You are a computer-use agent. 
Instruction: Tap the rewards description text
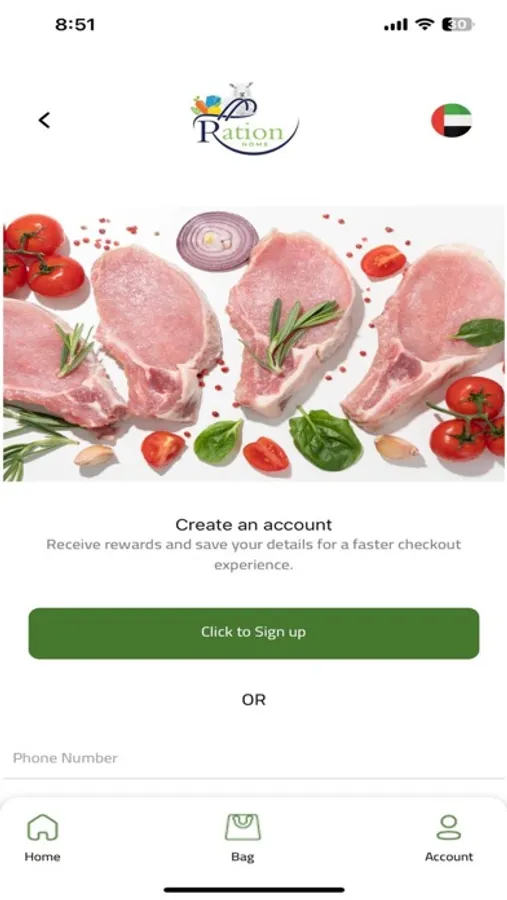[254, 554]
